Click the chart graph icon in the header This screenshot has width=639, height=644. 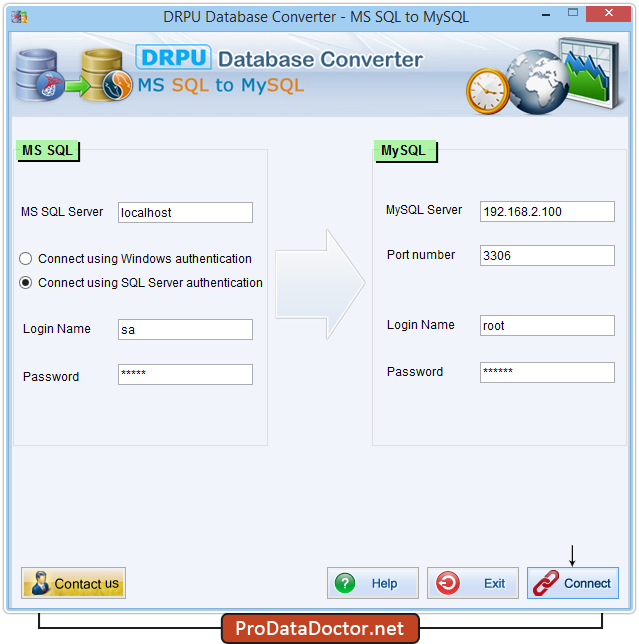(x=590, y=72)
